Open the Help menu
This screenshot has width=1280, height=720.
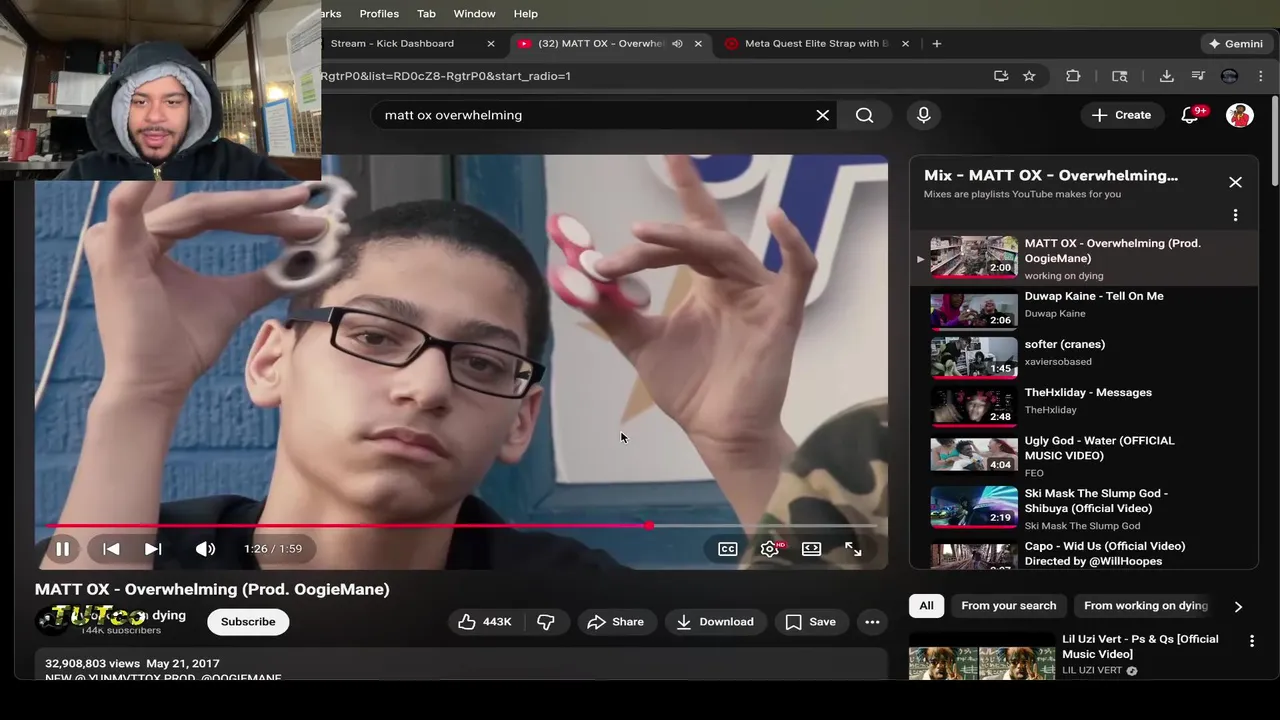coord(526,14)
